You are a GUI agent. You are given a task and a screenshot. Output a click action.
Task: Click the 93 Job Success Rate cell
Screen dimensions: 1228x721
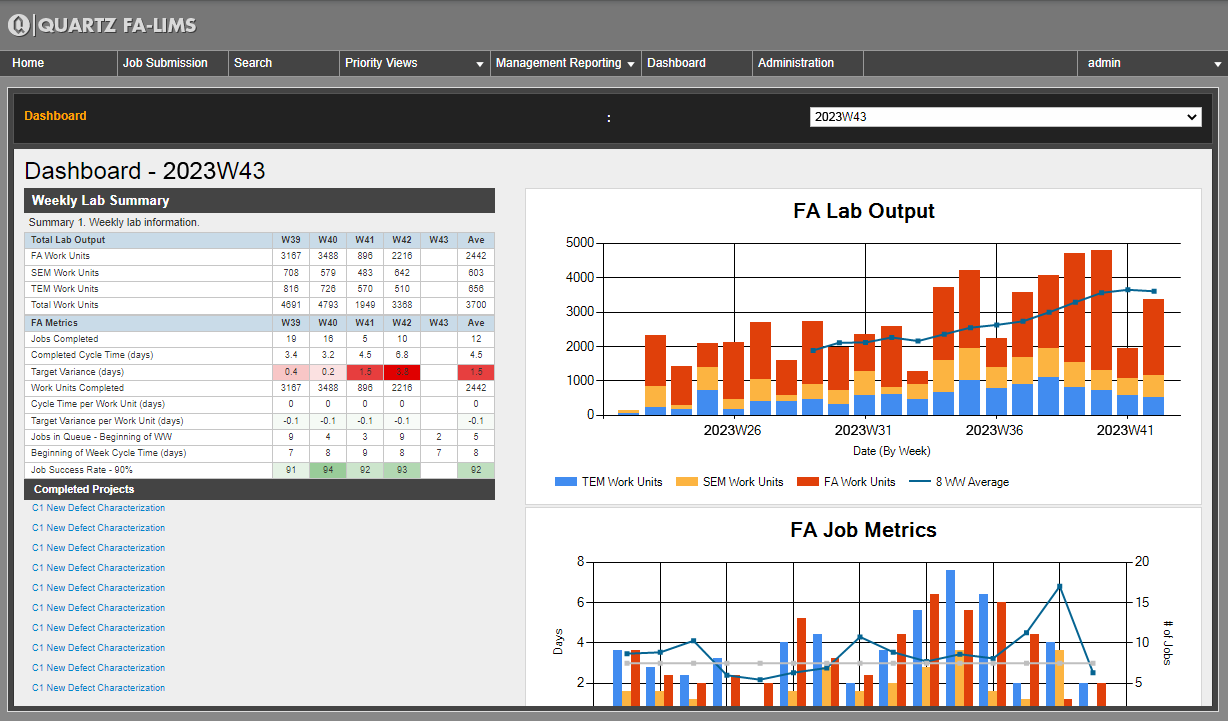click(402, 469)
